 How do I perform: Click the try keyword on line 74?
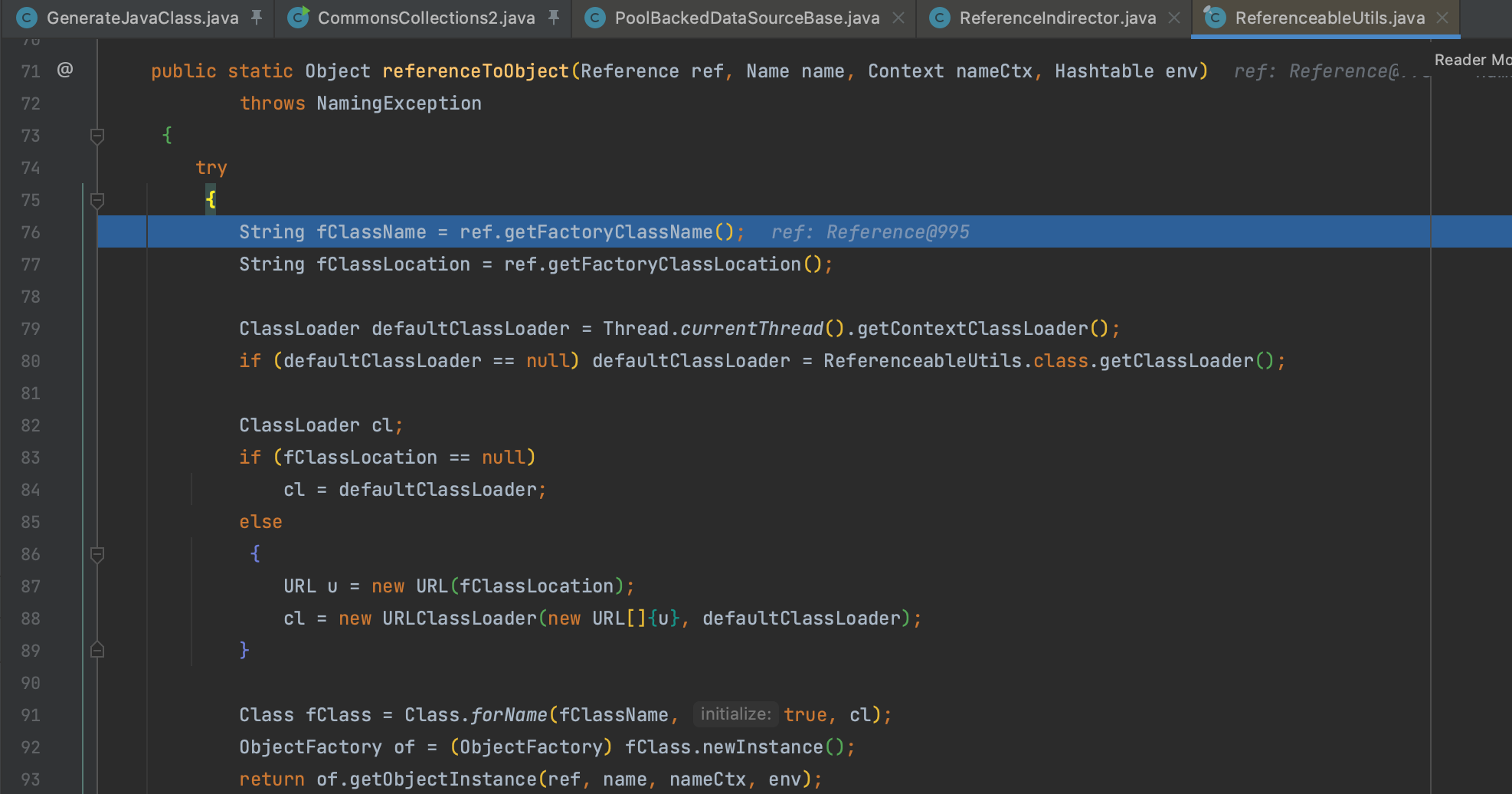pos(211,168)
